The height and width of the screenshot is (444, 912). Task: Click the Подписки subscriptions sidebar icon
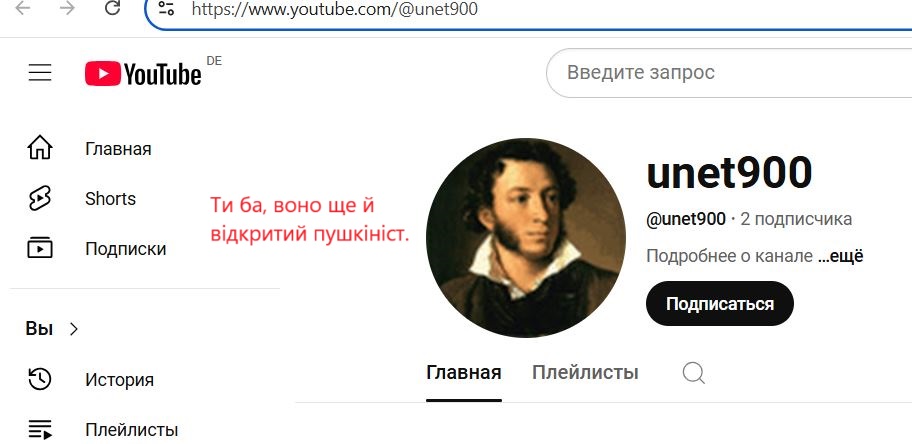coord(40,248)
